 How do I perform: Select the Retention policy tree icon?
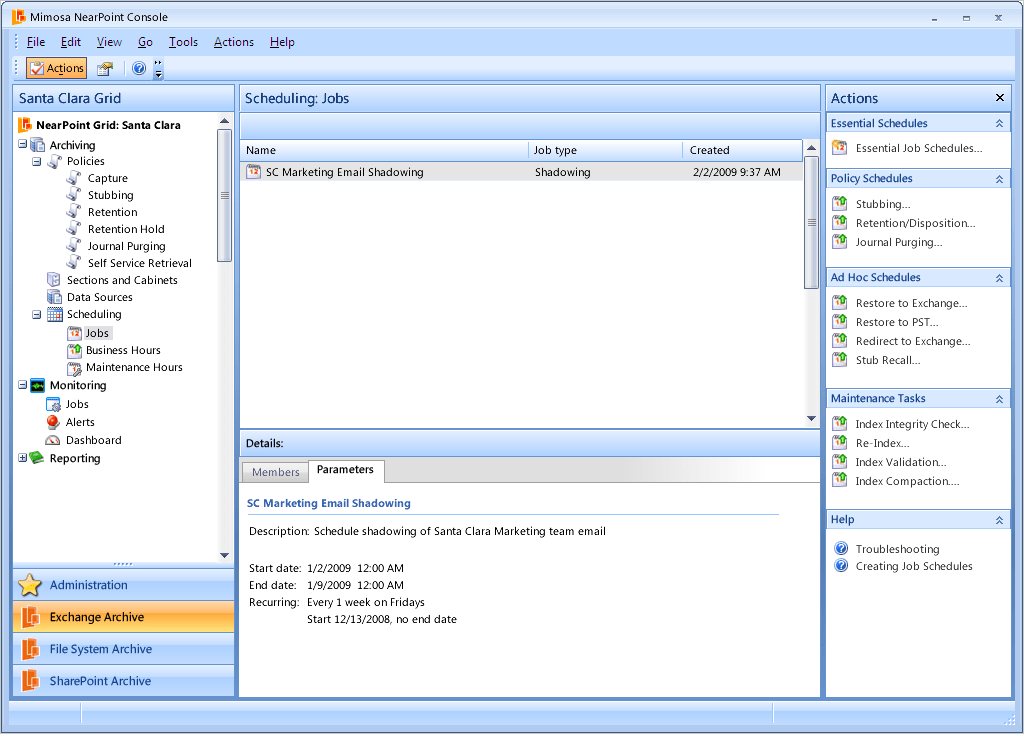pyautogui.click(x=74, y=212)
